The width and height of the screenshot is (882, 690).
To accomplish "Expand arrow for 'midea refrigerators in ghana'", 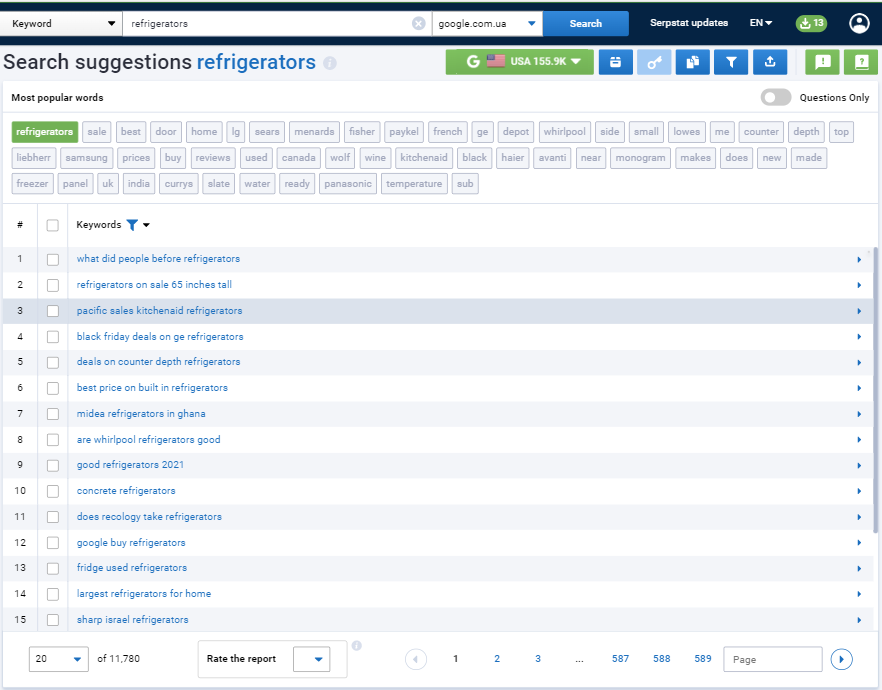I will (859, 414).
